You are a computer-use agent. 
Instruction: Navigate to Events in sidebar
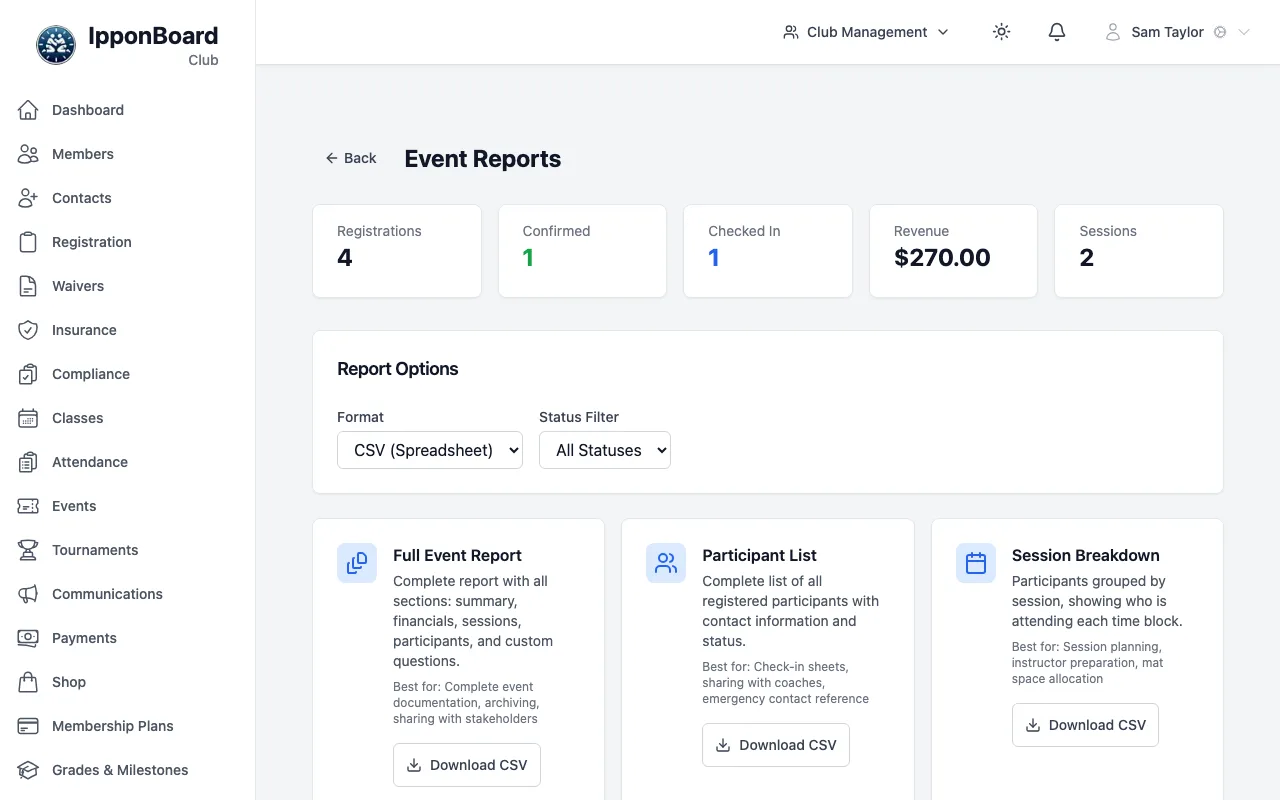click(128, 506)
